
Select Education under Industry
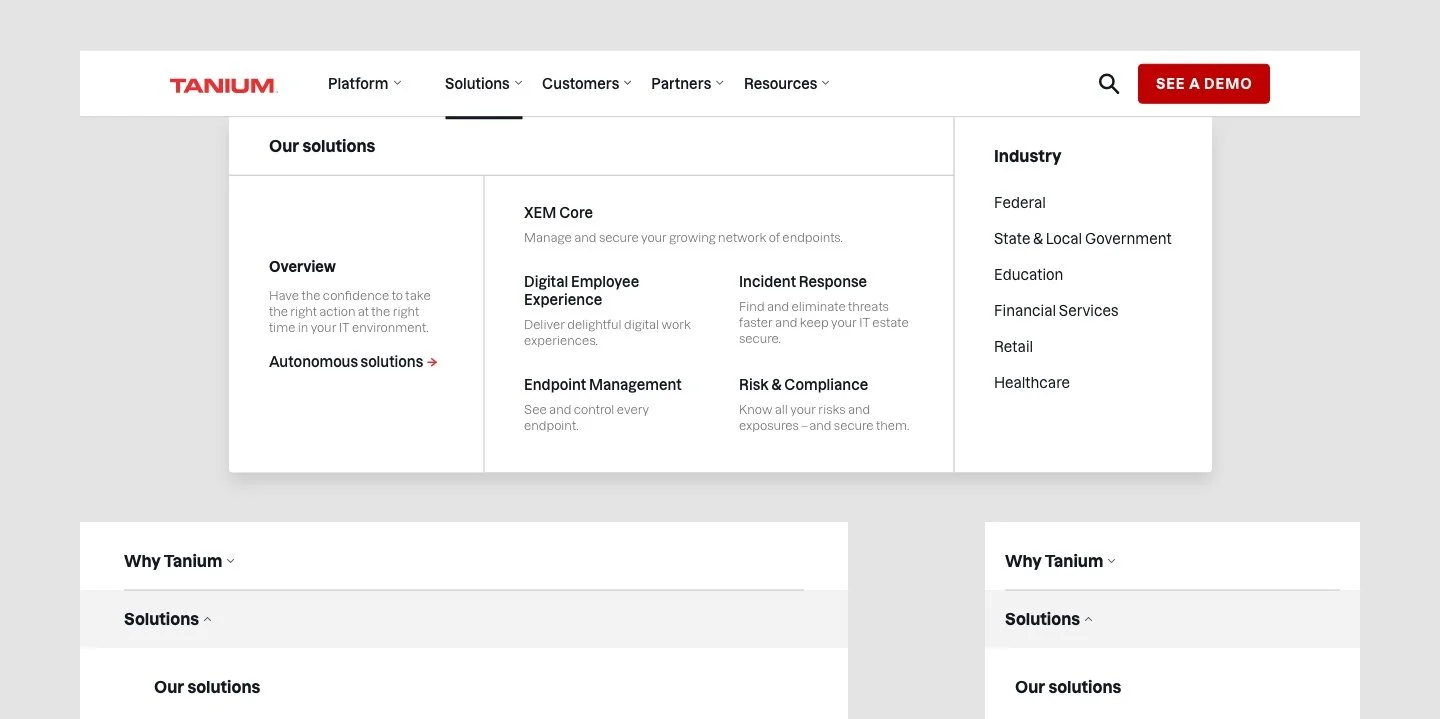1028,275
